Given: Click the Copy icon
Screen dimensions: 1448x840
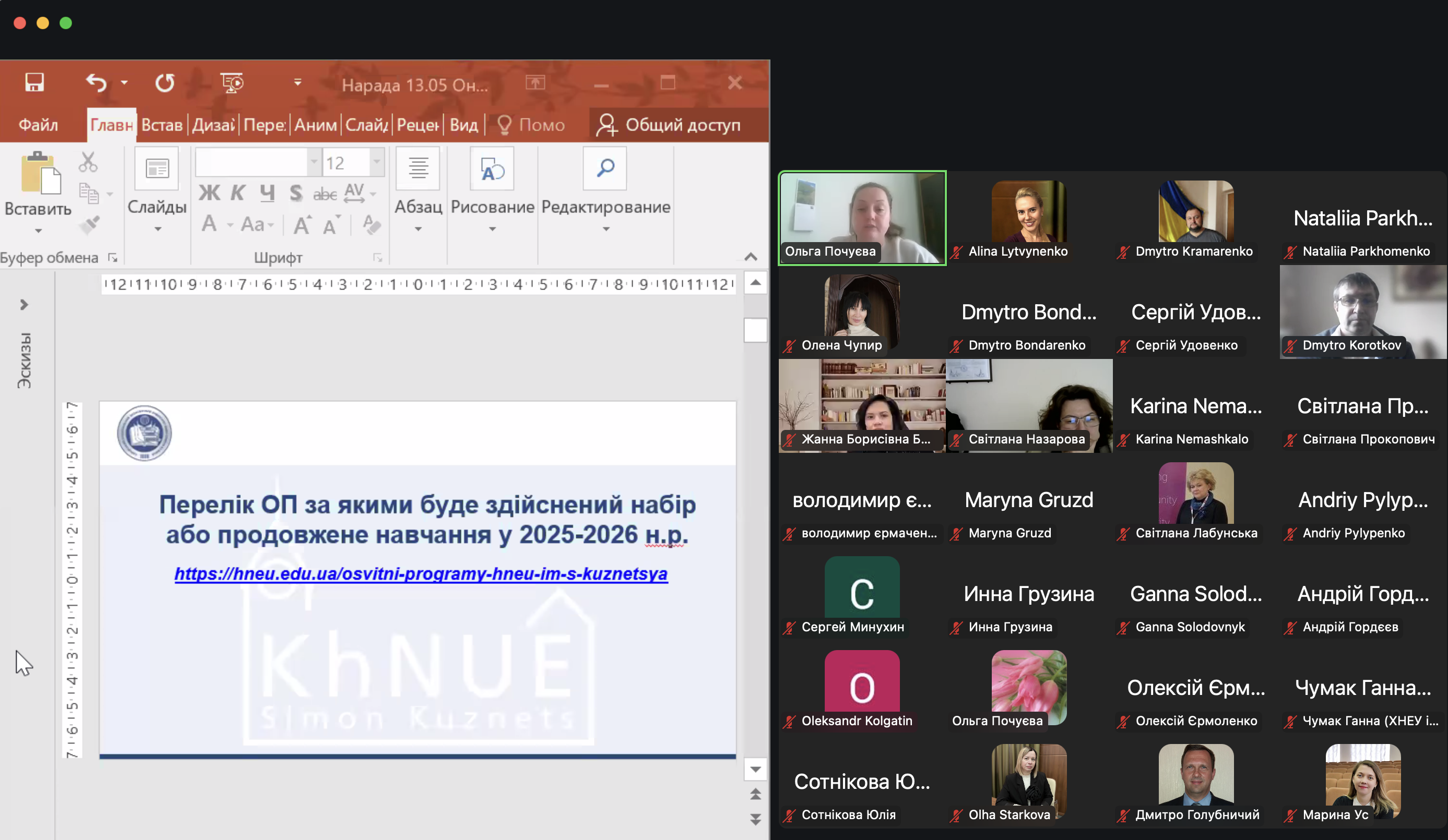Looking at the screenshot, I should (89, 194).
